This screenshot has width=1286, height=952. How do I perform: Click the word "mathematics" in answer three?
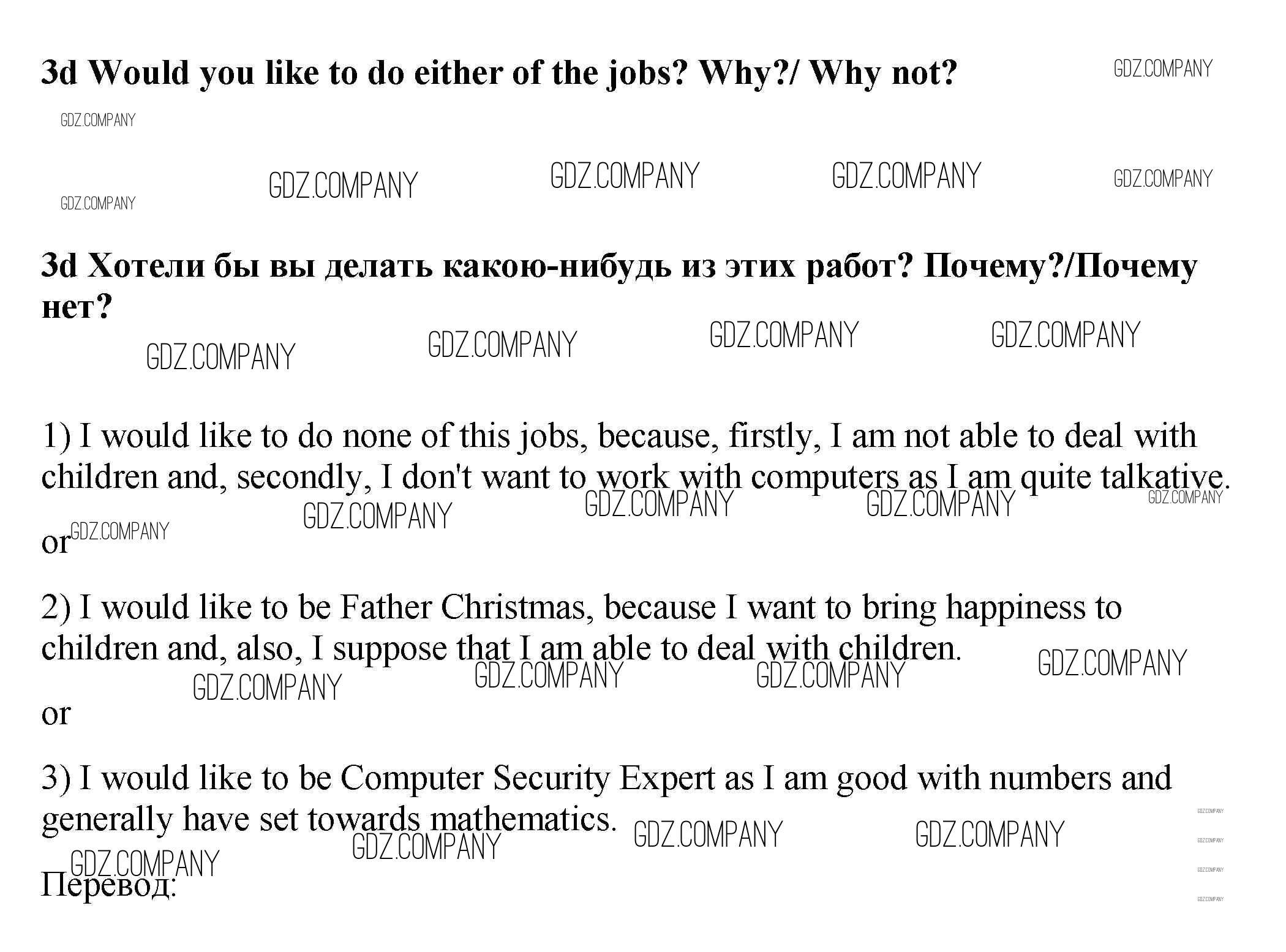(519, 819)
